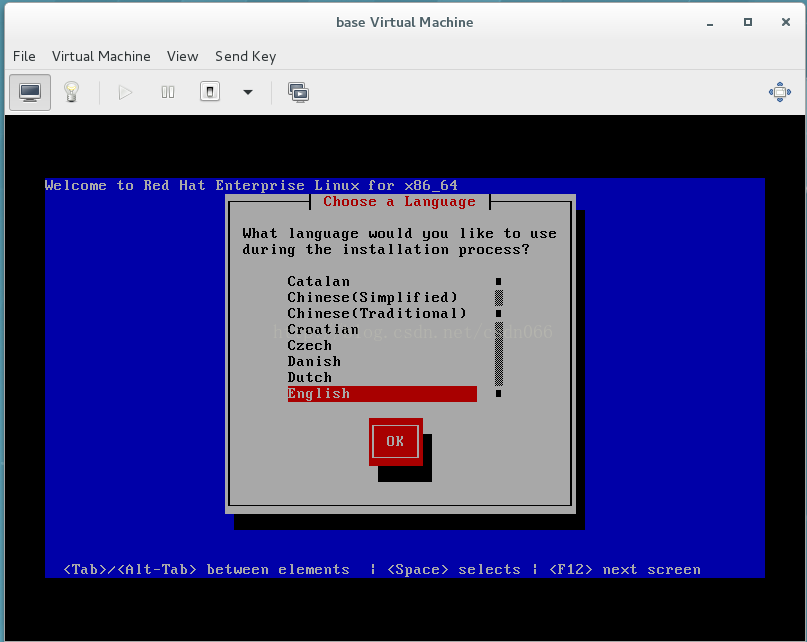
Task: Manage VM snapshots icon
Action: pos(299,93)
